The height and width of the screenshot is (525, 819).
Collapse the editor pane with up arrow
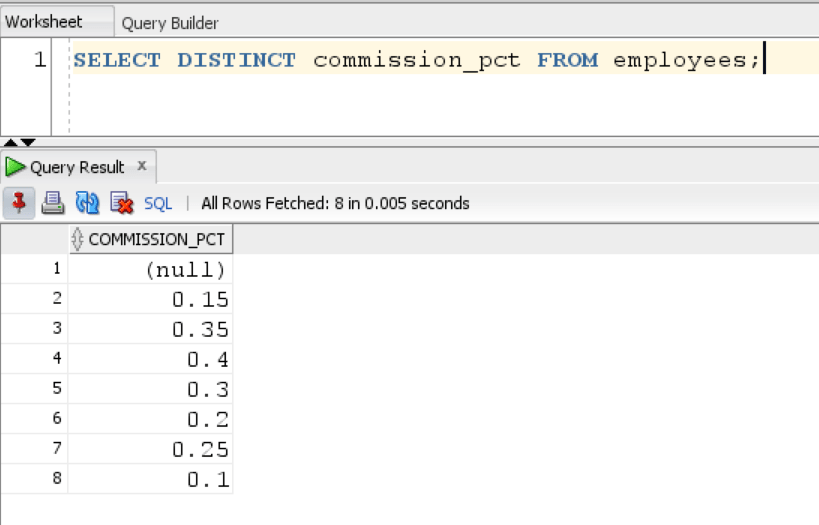tap(10, 143)
